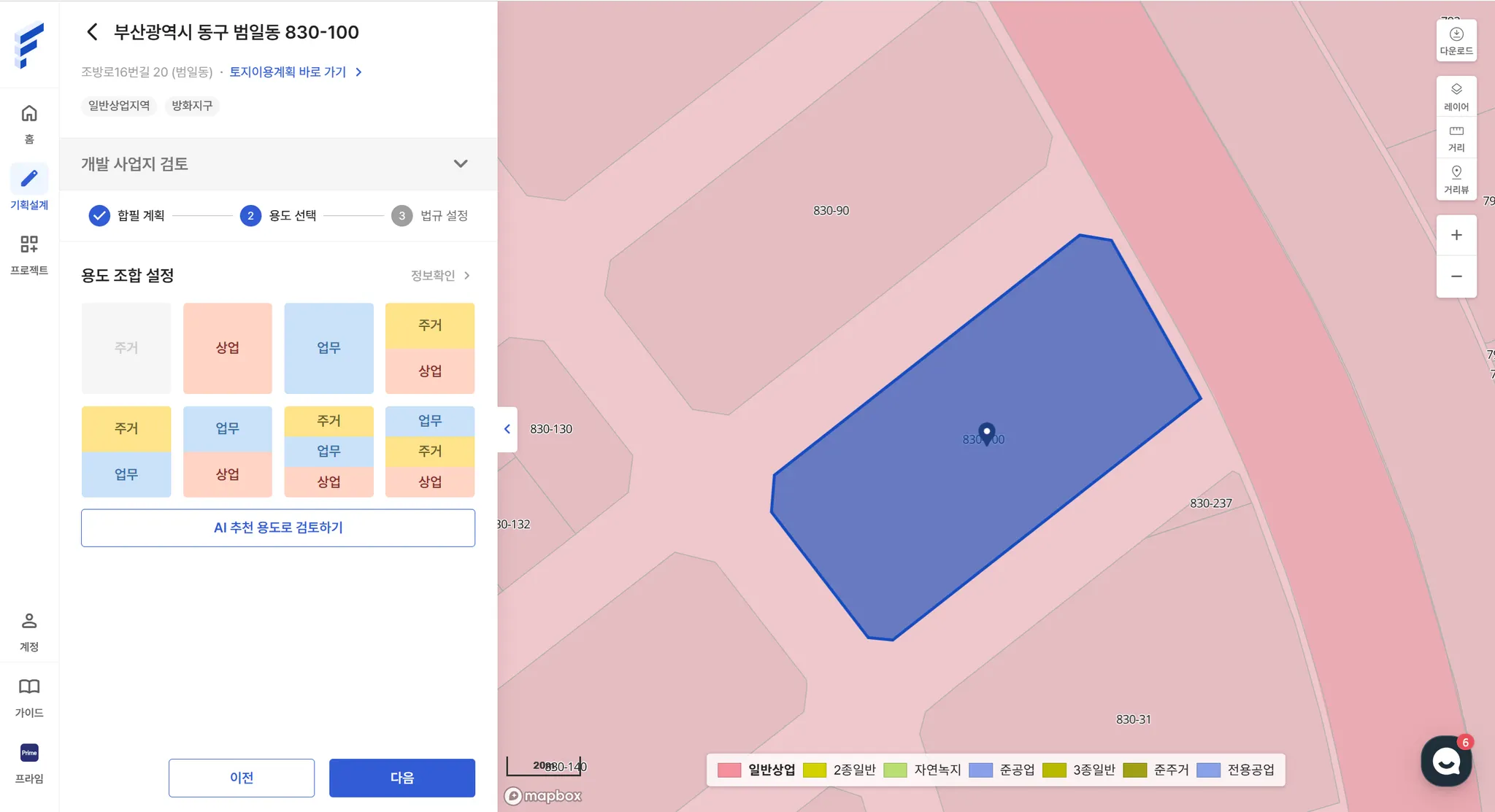Open the Project (프로젝트) sidebar icon
The width and height of the screenshot is (1495, 812).
(x=29, y=253)
